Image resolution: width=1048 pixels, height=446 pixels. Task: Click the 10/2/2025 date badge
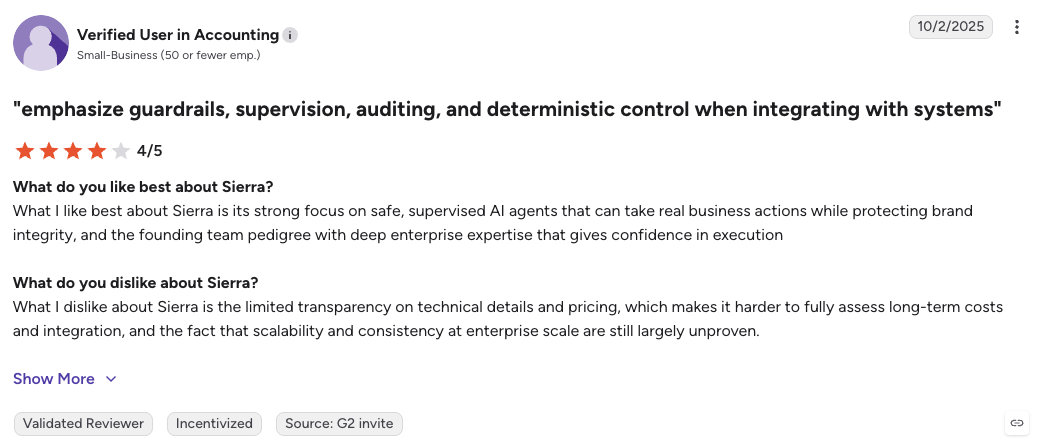coord(950,27)
